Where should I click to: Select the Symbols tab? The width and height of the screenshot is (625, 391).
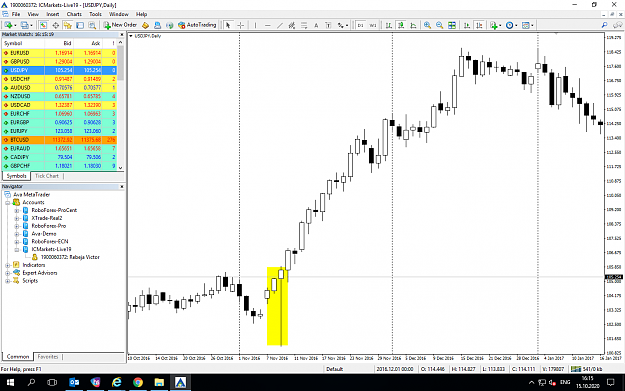click(x=16, y=176)
